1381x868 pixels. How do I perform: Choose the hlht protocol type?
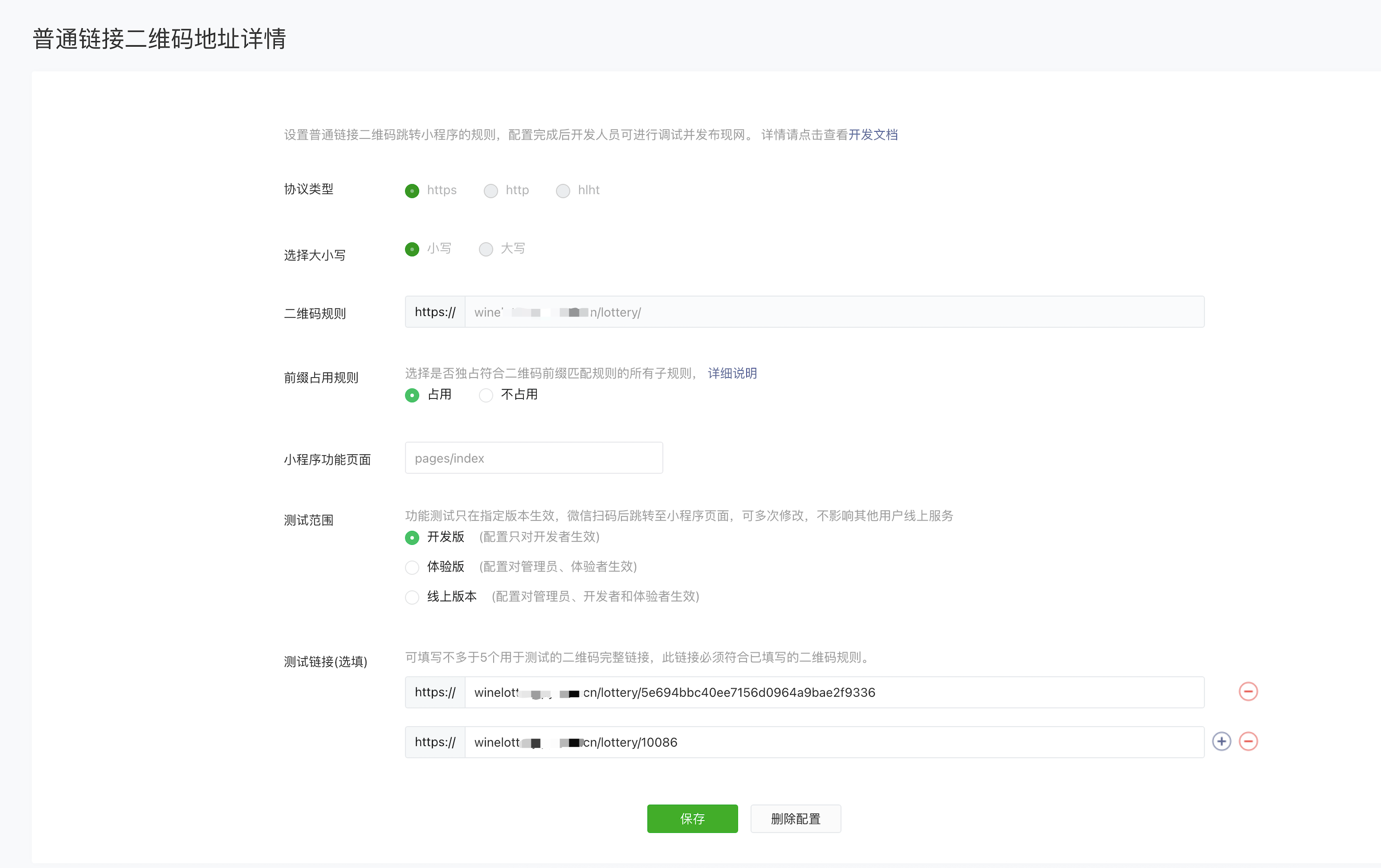pos(563,190)
